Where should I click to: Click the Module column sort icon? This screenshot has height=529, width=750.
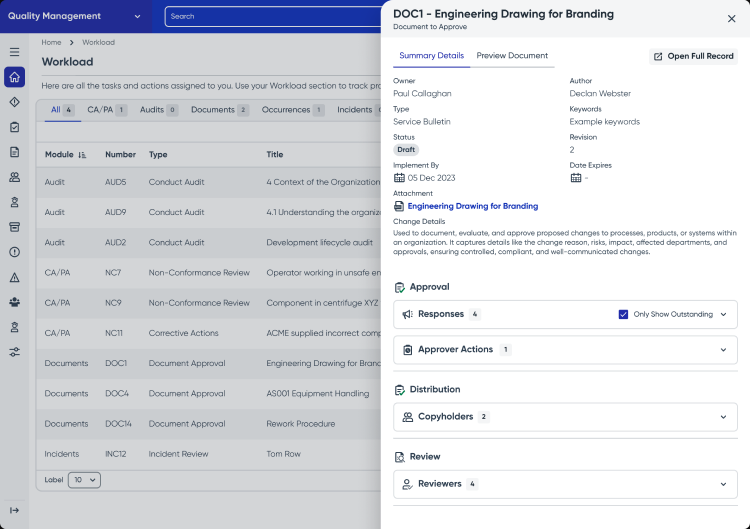click(x=82, y=155)
